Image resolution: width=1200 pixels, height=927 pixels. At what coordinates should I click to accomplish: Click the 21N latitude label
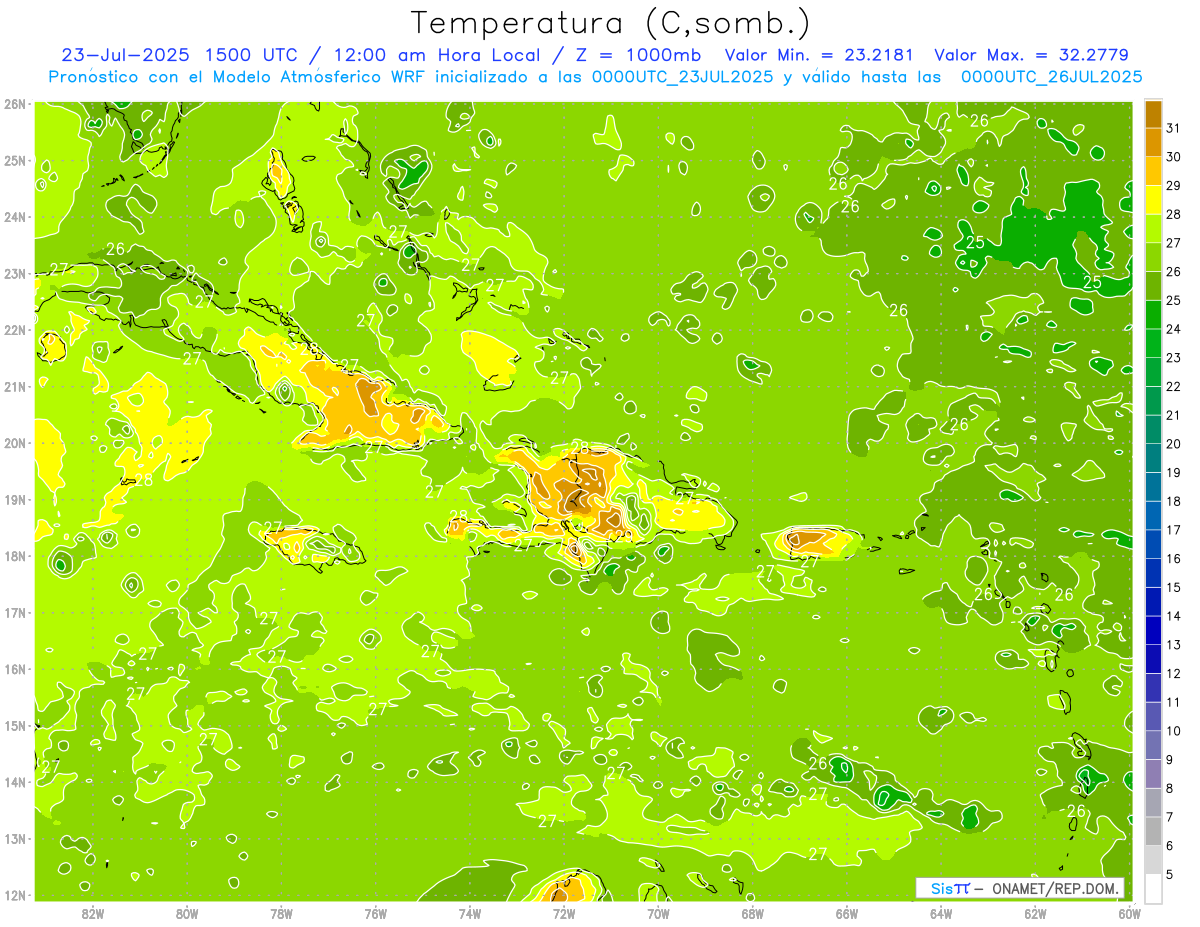click(15, 387)
